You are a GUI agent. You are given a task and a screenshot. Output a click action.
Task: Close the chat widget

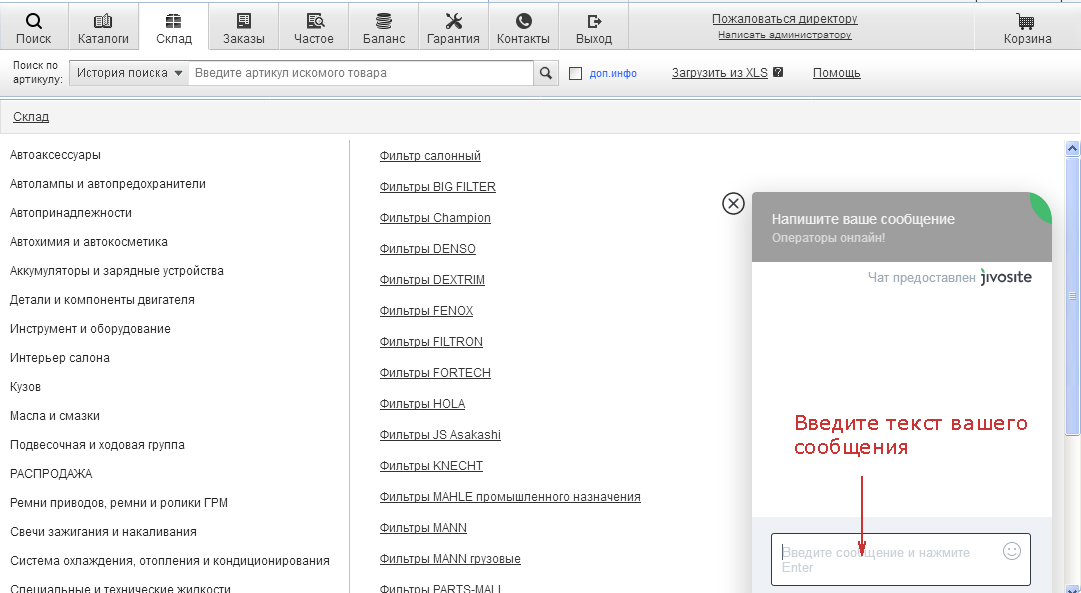coord(733,204)
